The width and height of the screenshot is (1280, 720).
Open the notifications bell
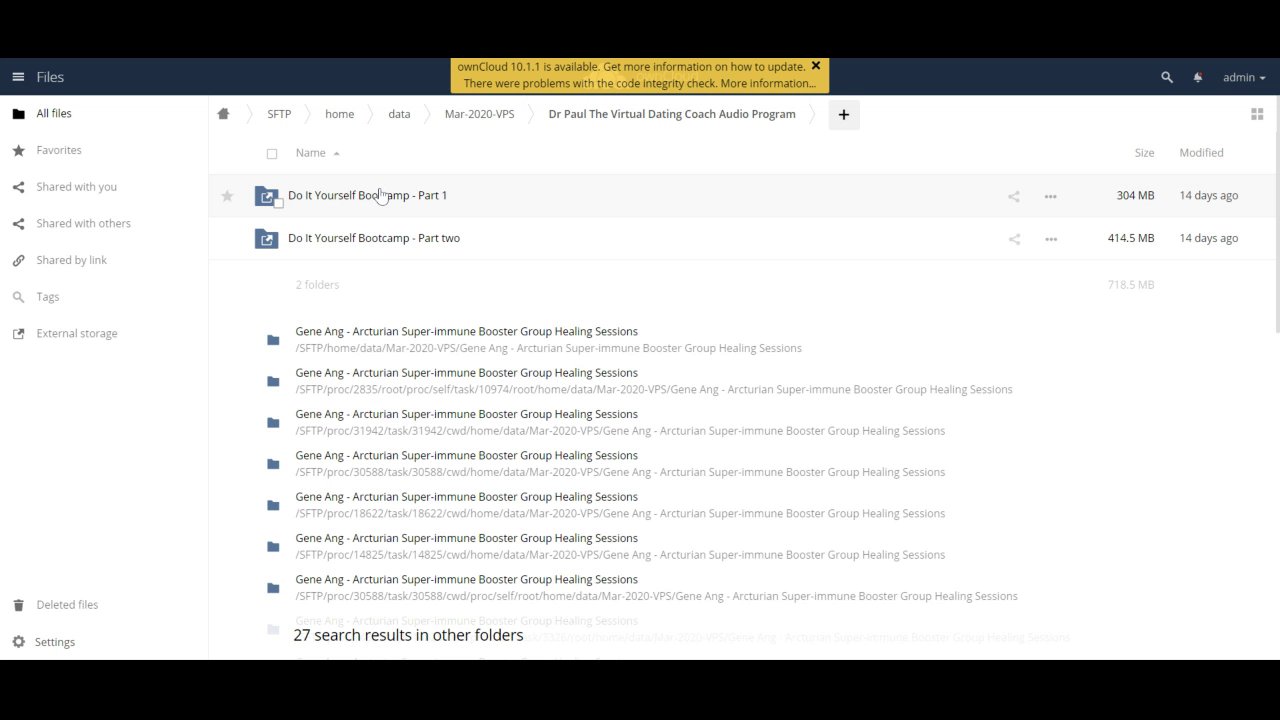pos(1198,77)
